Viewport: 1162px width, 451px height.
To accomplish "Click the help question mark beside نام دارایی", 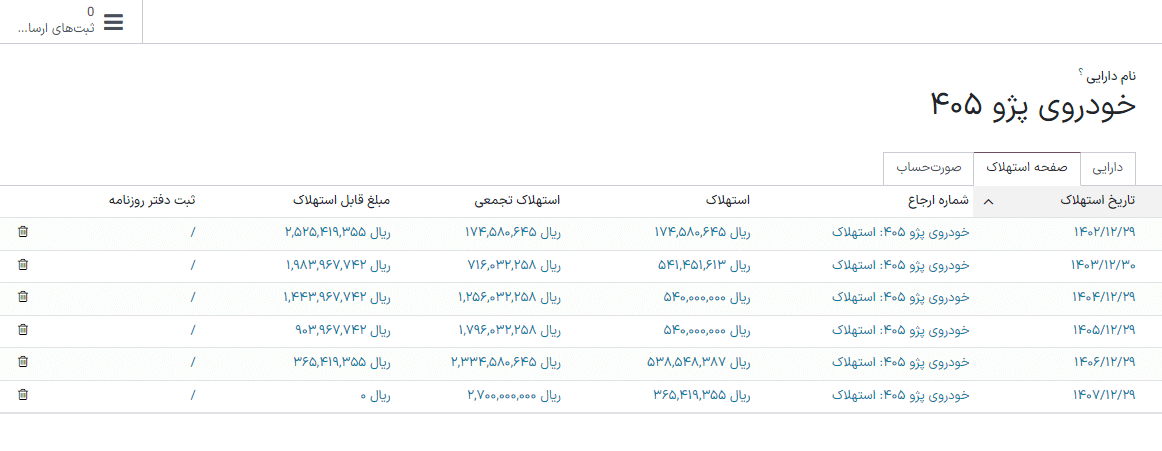I will point(1081,72).
